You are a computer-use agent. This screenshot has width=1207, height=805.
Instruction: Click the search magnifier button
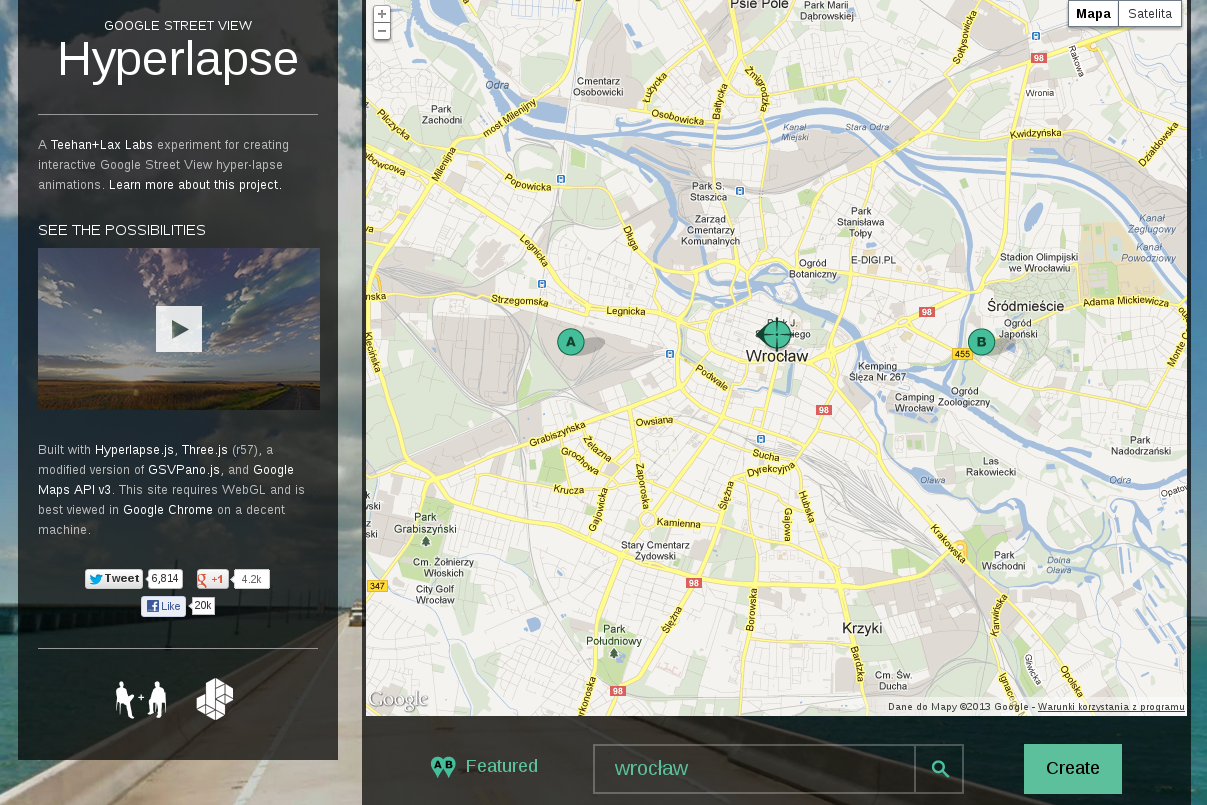(x=940, y=769)
